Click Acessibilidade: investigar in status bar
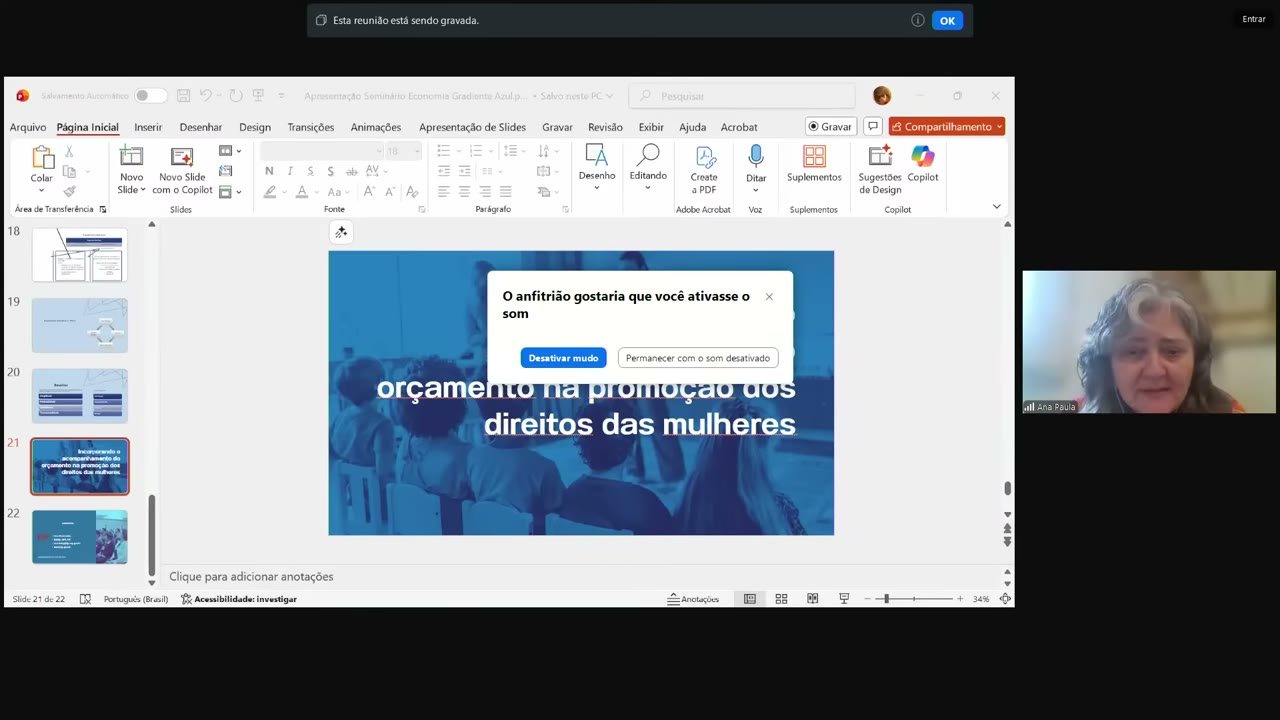Screen dimensions: 1280x720 (x=239, y=599)
